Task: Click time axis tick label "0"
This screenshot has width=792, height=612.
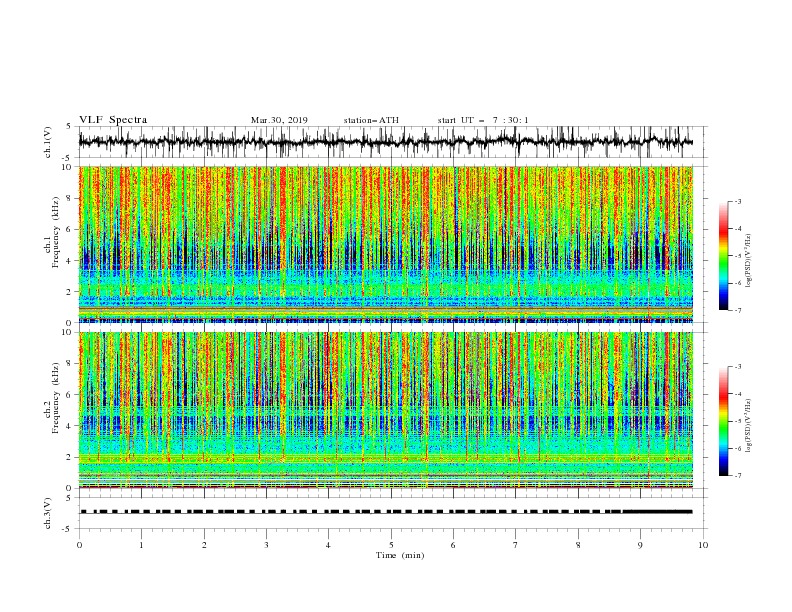Action: [x=79, y=545]
